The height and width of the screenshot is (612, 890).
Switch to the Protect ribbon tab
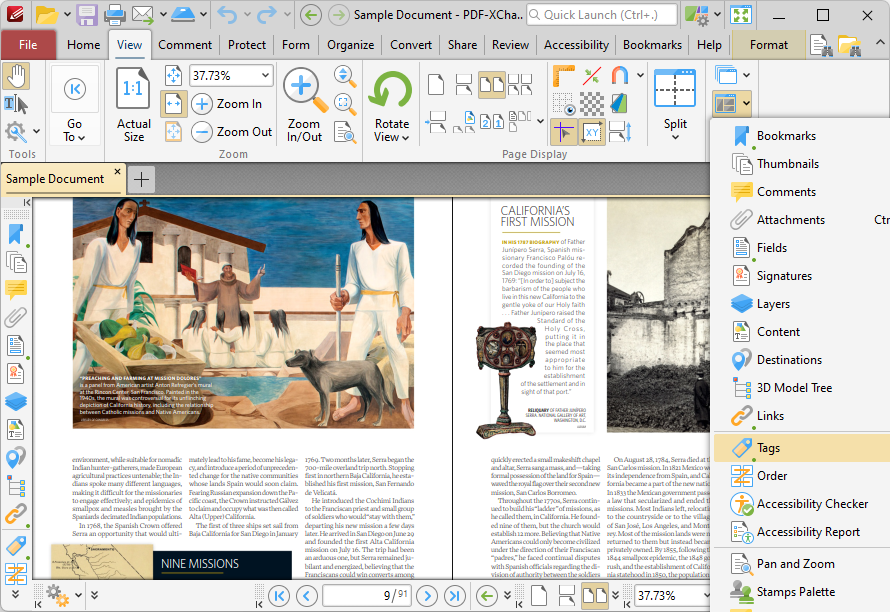246,45
